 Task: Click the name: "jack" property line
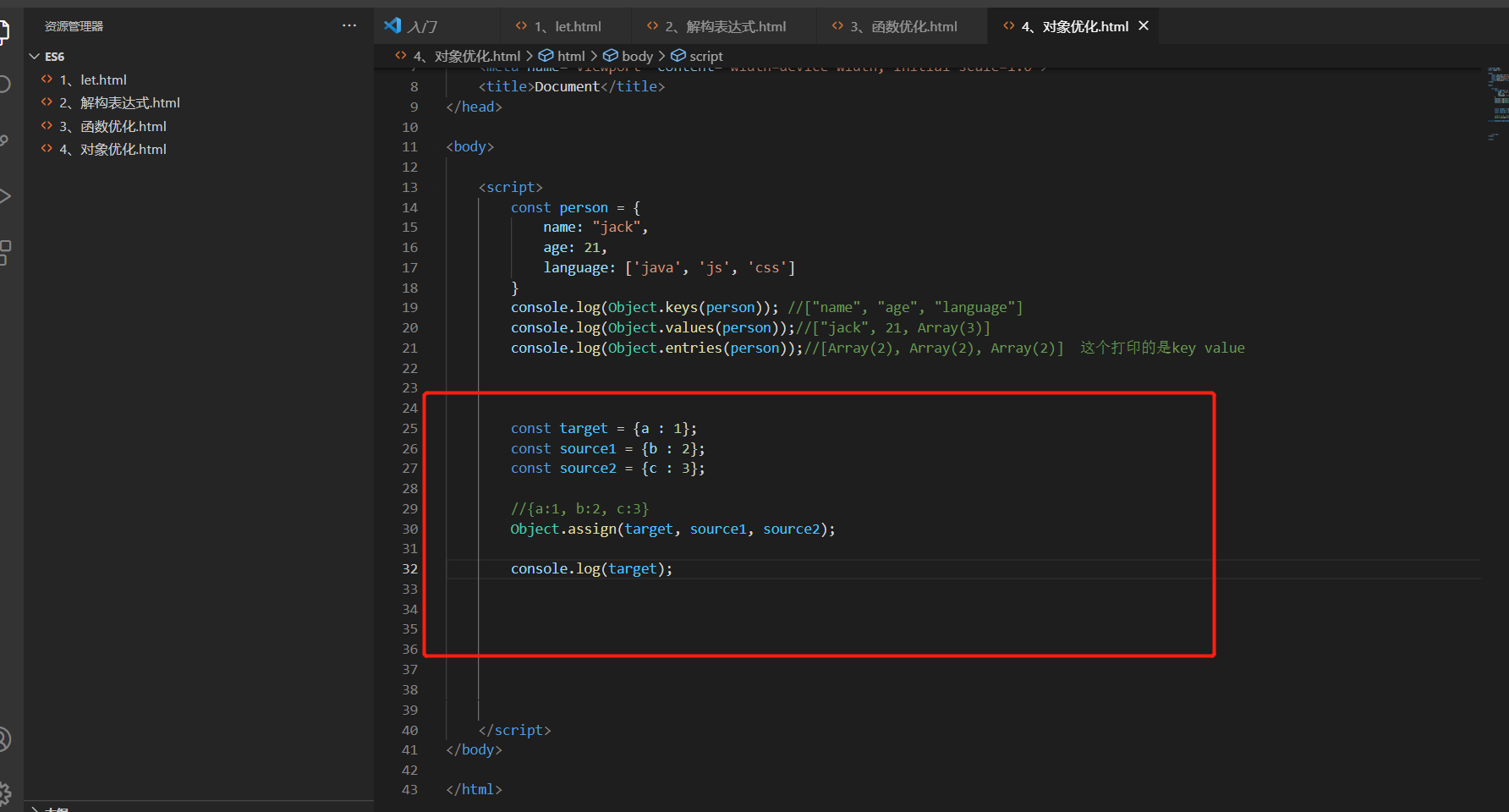pos(595,227)
